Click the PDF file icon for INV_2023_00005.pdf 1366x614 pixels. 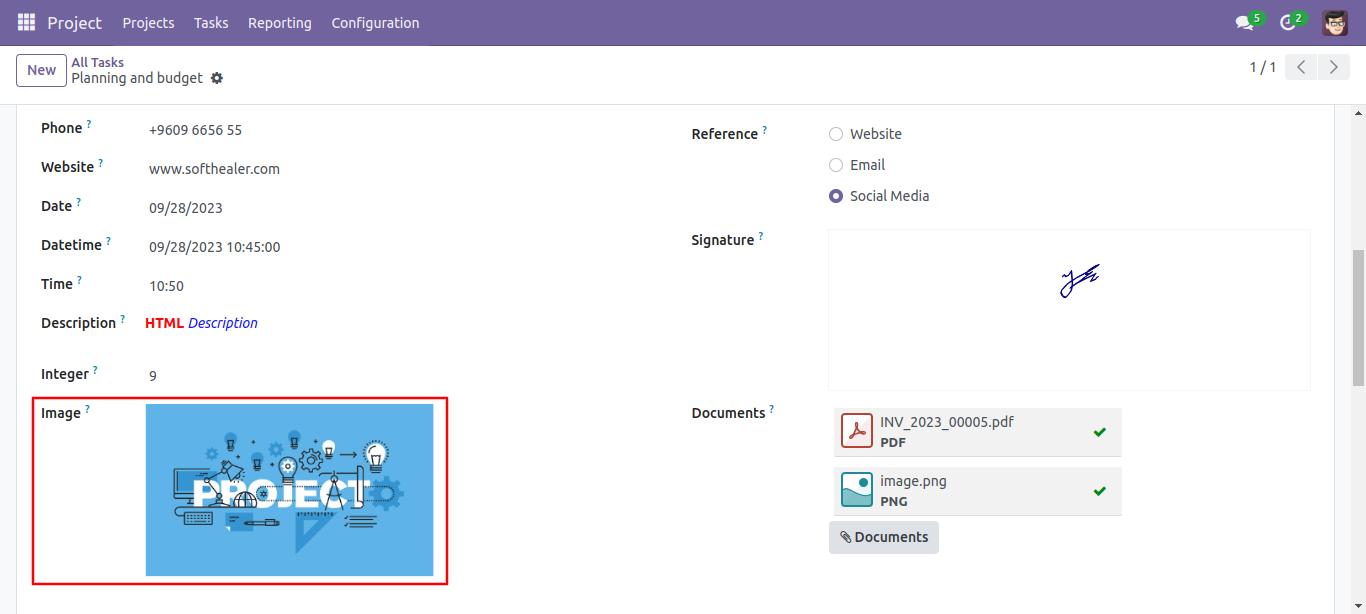tap(857, 431)
